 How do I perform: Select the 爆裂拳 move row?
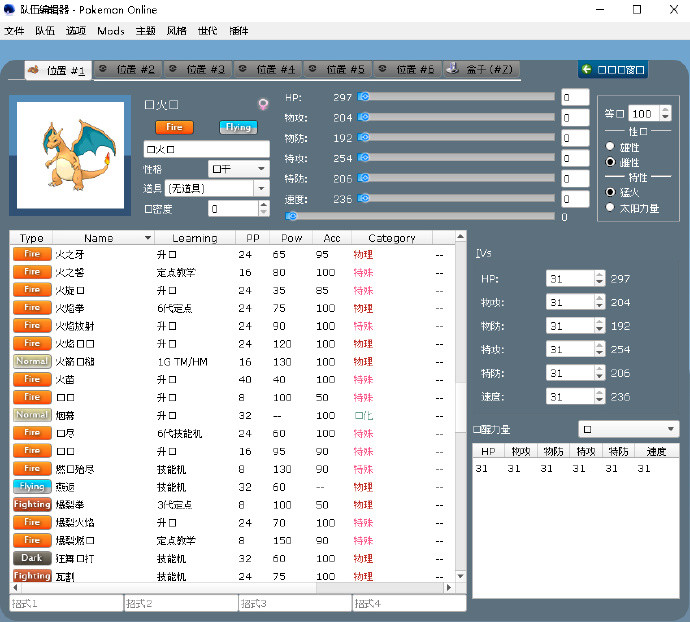(232, 504)
